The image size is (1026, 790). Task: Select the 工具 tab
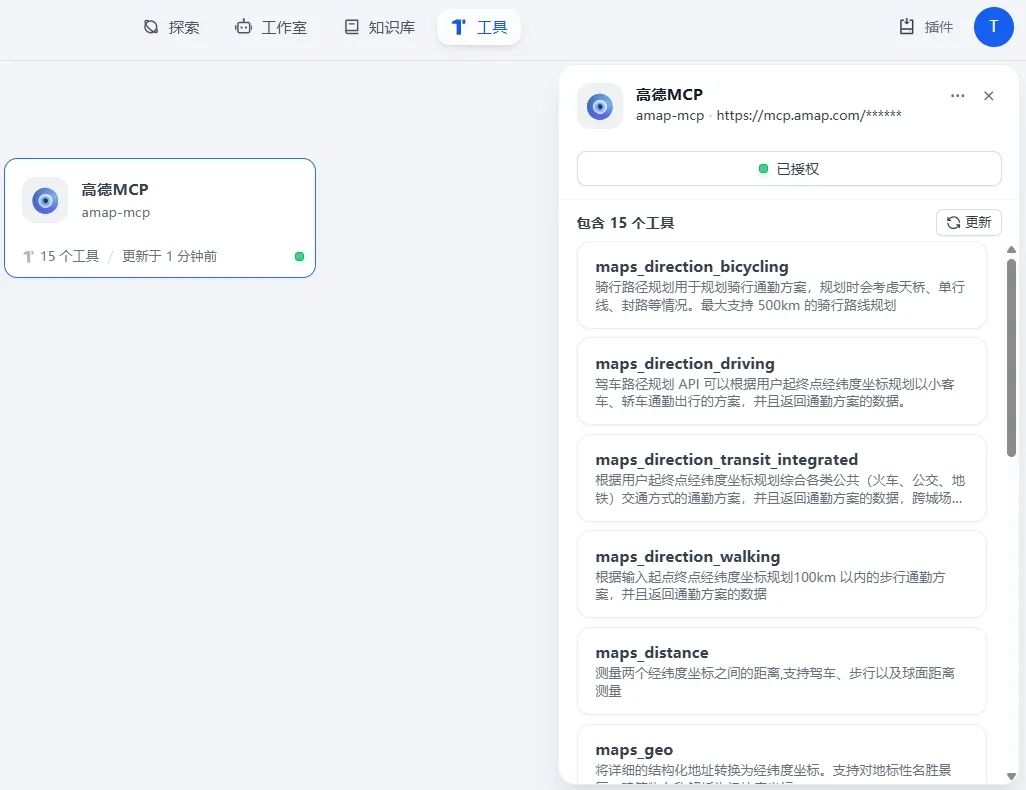point(479,27)
